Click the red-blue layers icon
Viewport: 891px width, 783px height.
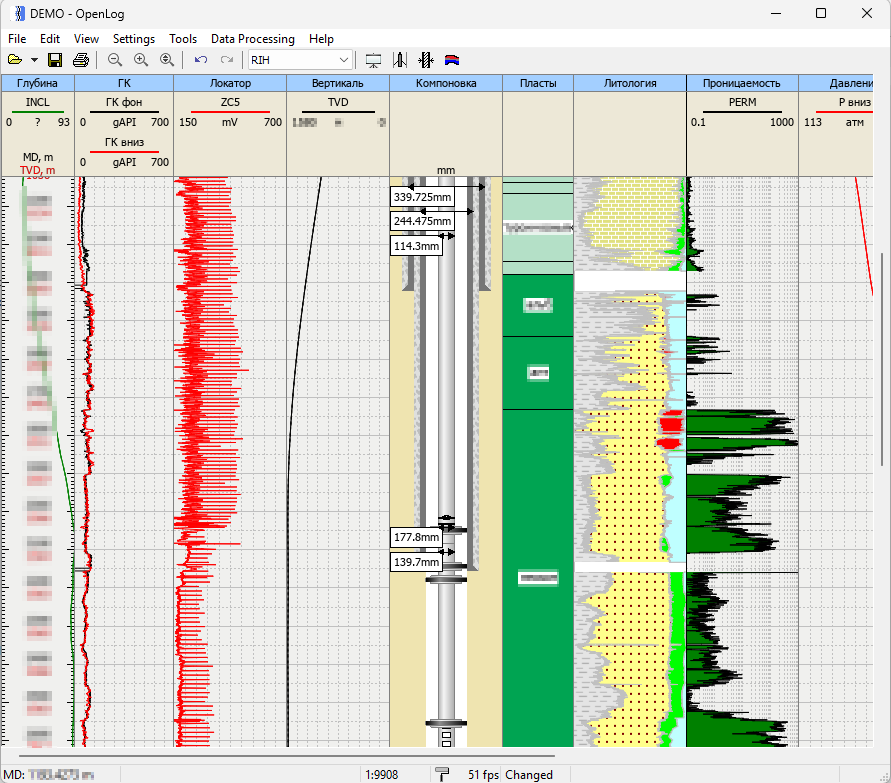coord(452,60)
